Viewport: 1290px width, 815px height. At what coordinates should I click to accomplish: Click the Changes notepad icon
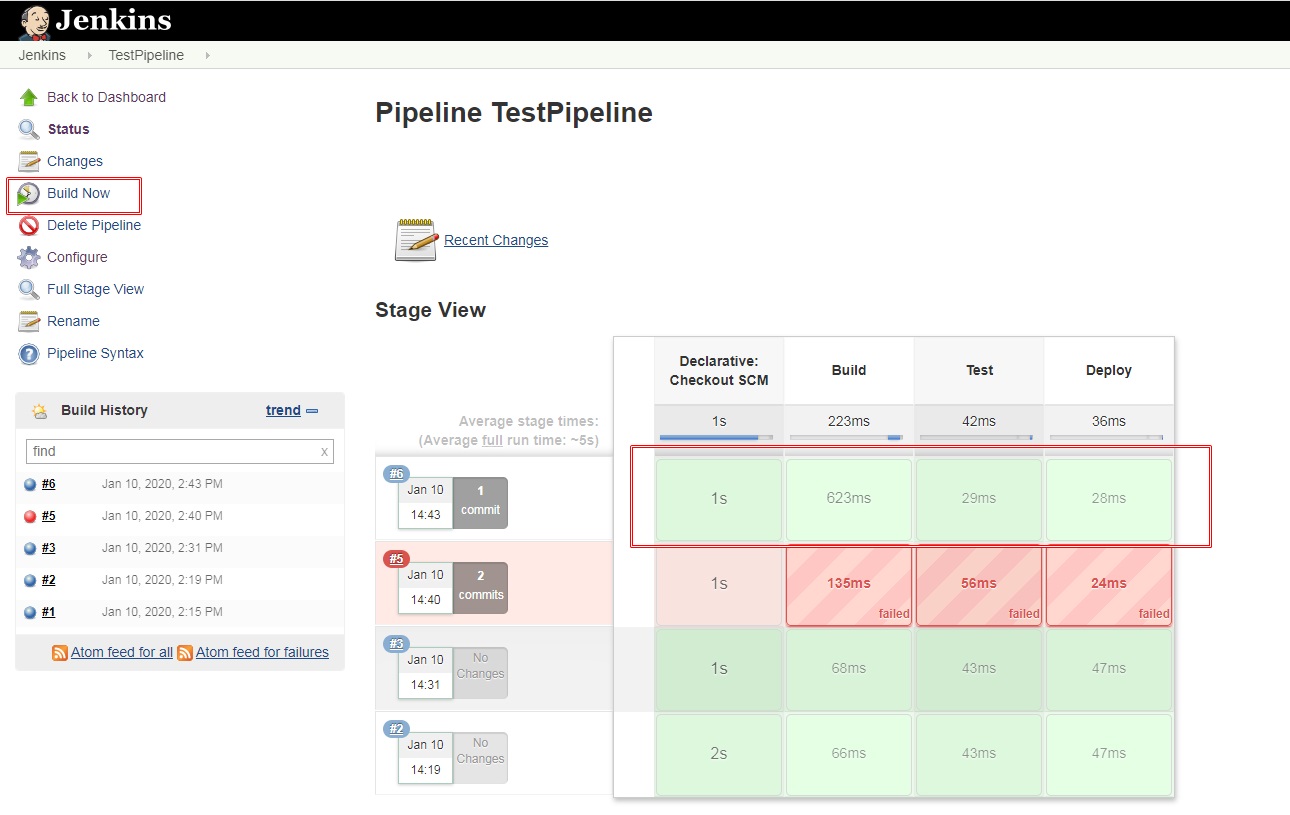coord(29,161)
